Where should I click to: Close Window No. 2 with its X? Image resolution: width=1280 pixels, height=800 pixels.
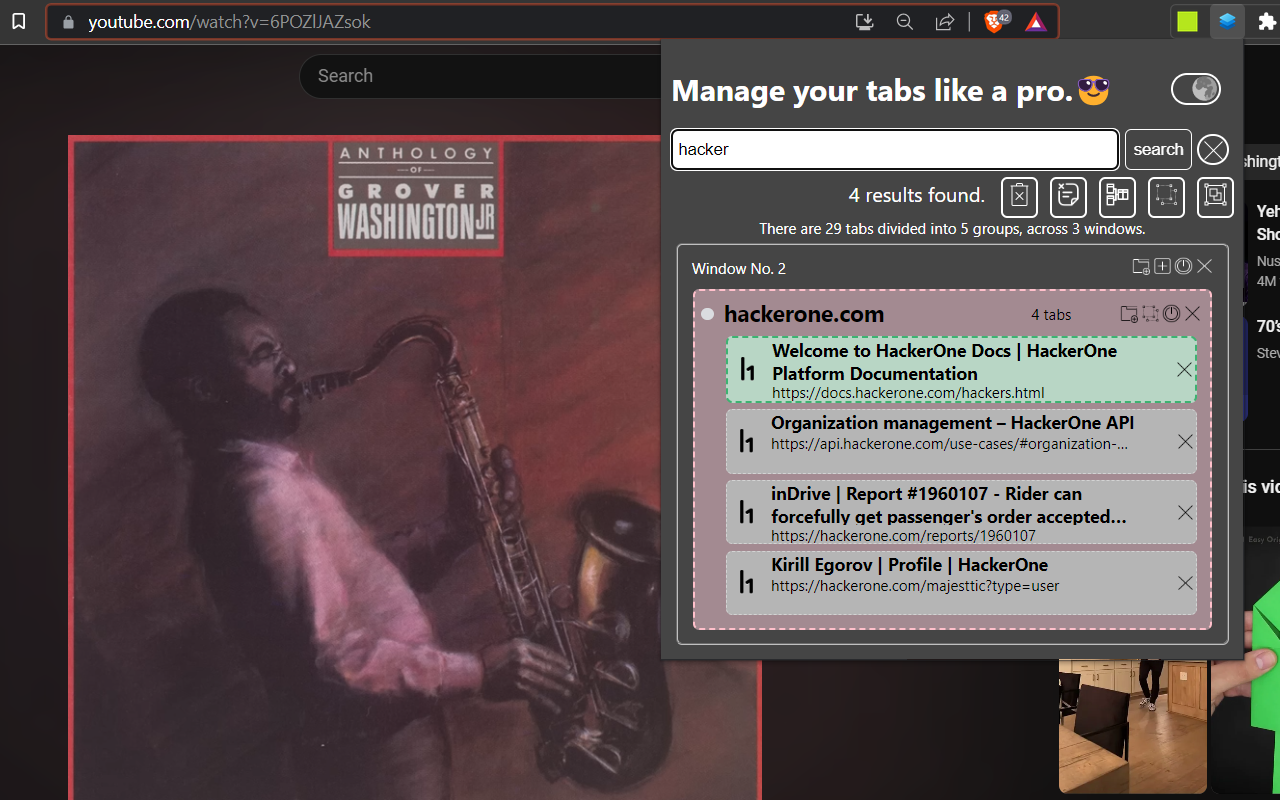coord(1204,266)
